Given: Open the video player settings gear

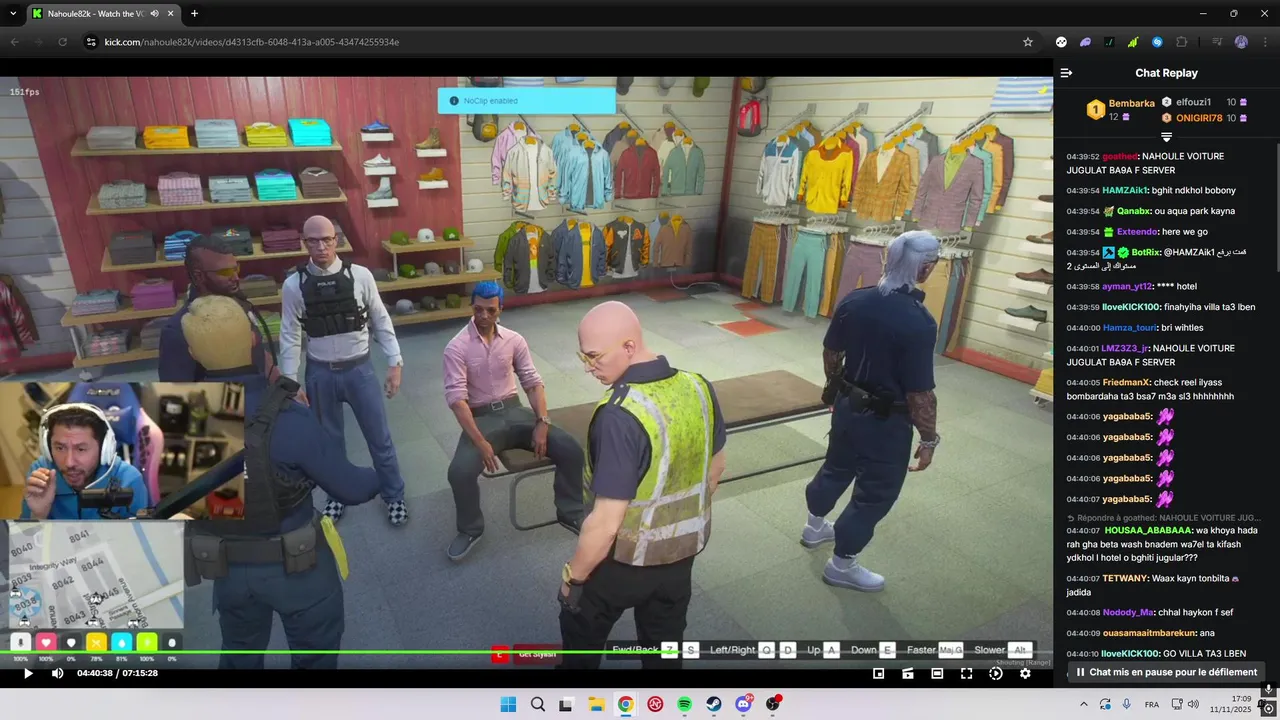Looking at the screenshot, I should [1025, 674].
